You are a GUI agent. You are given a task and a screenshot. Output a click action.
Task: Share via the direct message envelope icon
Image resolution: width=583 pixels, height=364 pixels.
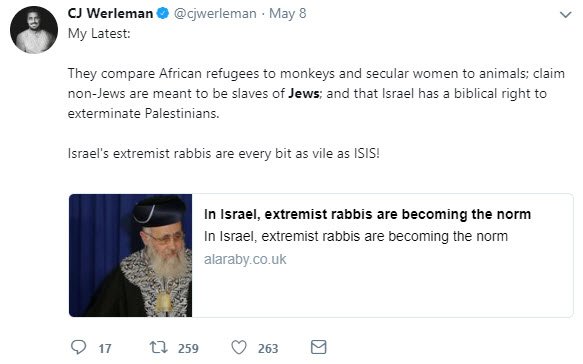click(319, 347)
